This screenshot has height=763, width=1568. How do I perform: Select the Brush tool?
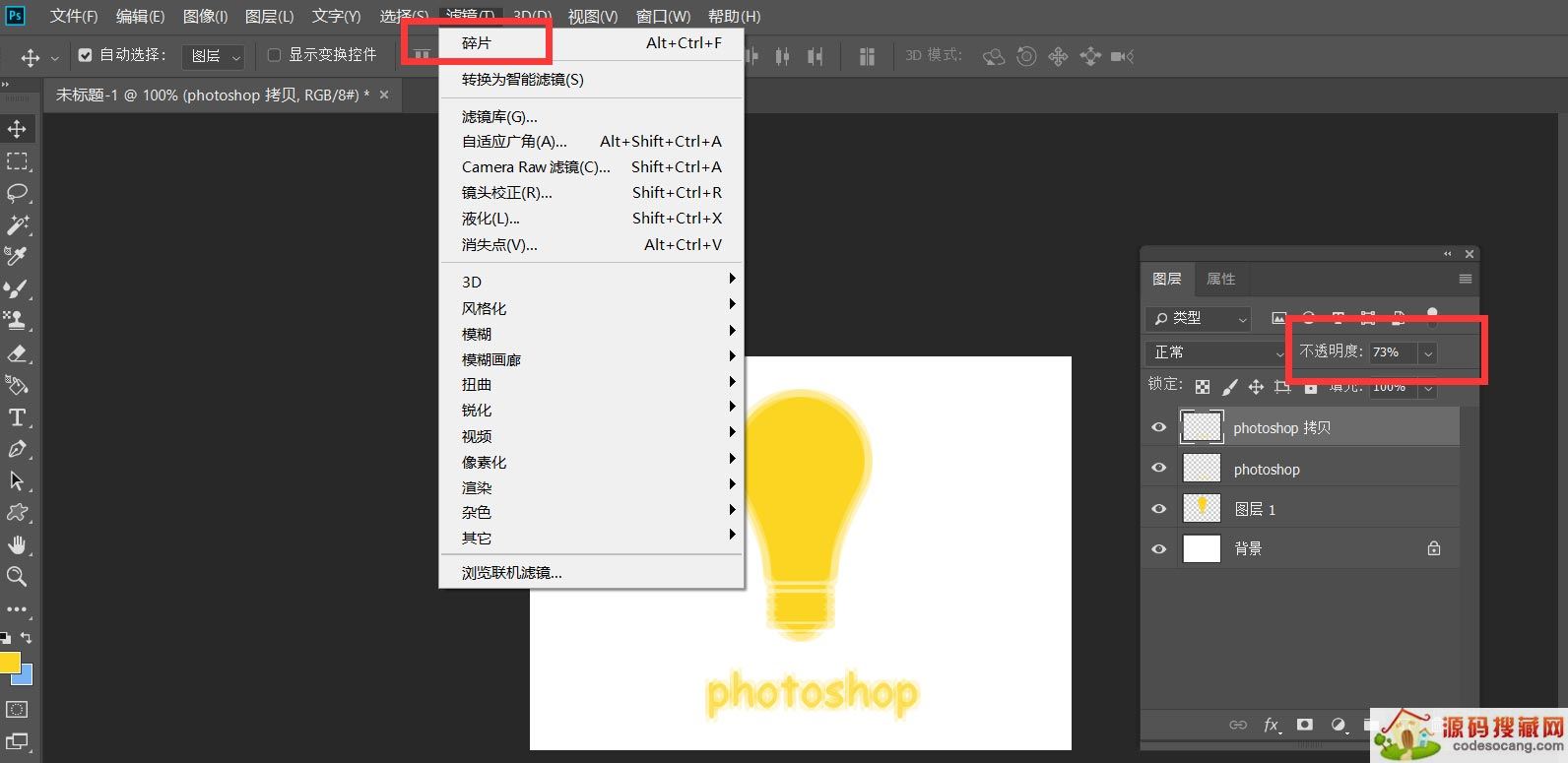pos(17,288)
